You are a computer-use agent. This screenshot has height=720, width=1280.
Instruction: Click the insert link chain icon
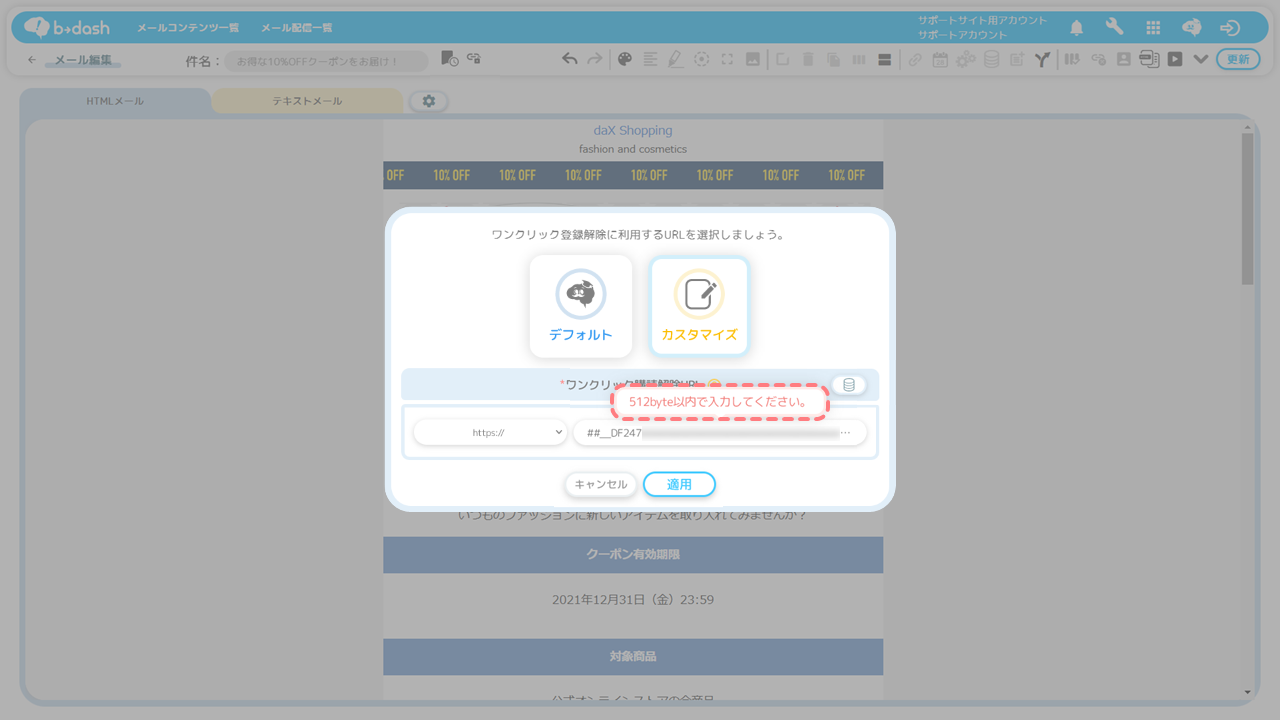tap(915, 60)
